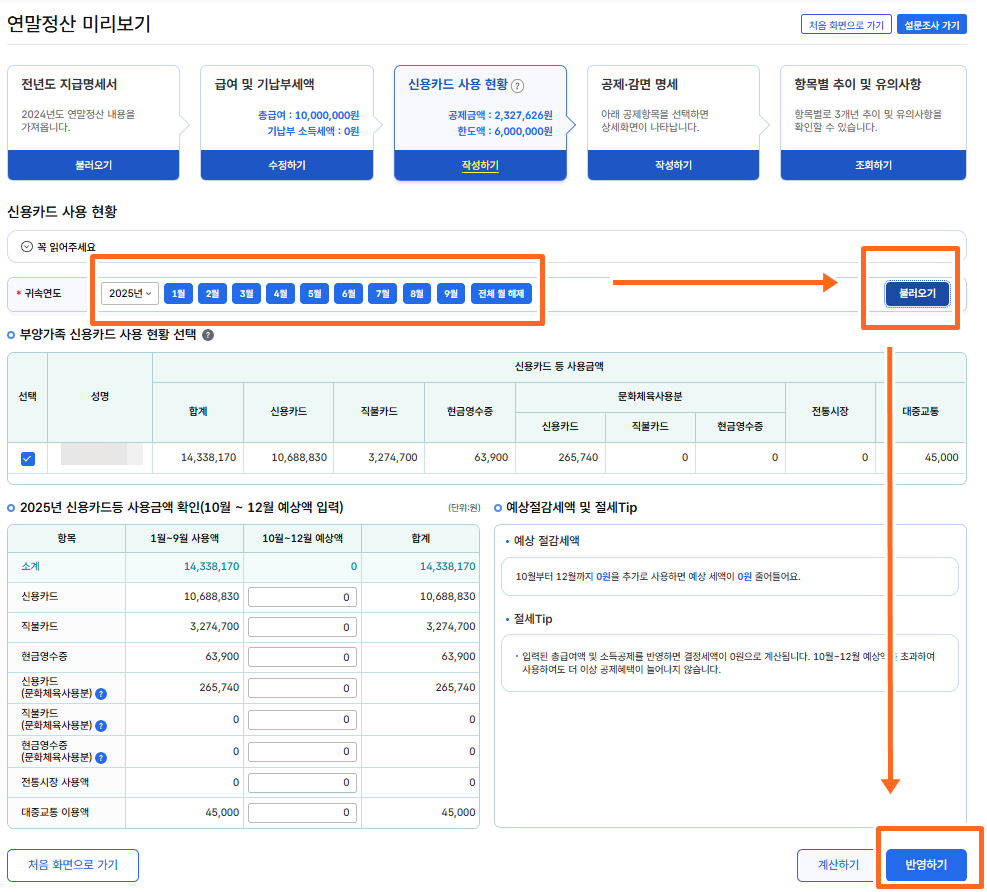Click the 전통시장 사용액 예상액 input

coord(302,782)
